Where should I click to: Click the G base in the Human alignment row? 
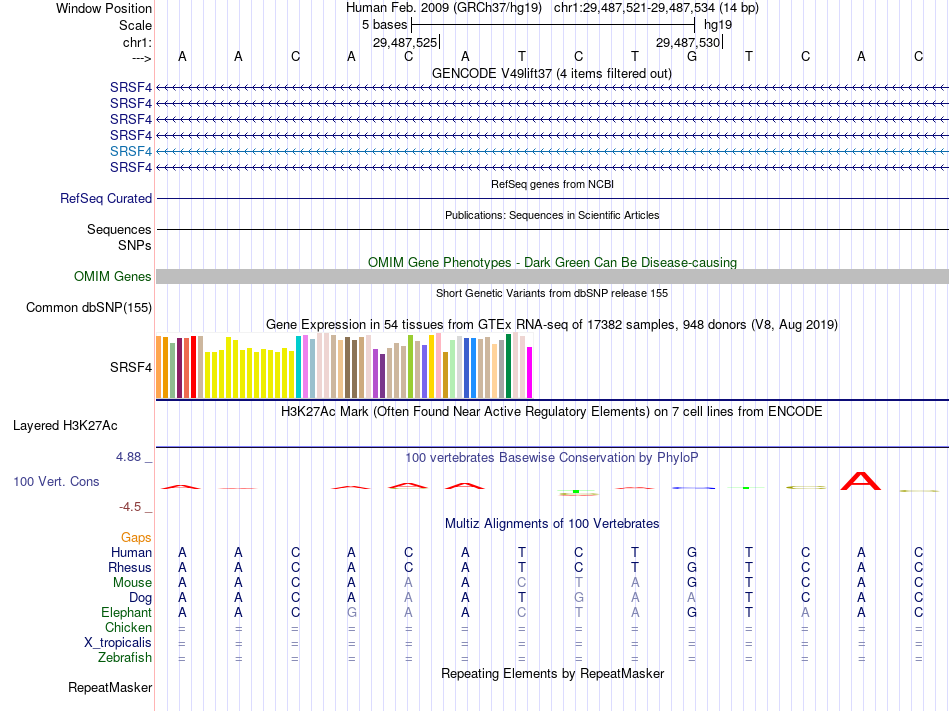click(692, 552)
